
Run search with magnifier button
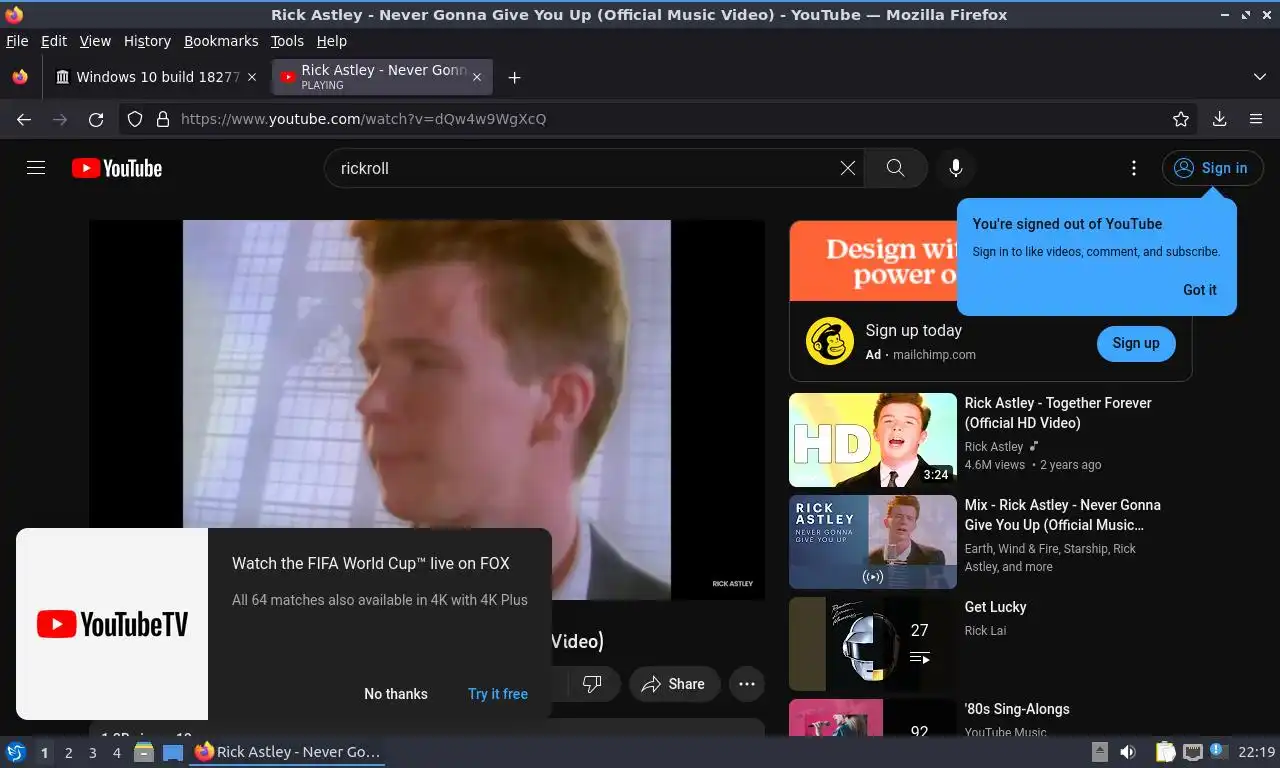point(896,168)
